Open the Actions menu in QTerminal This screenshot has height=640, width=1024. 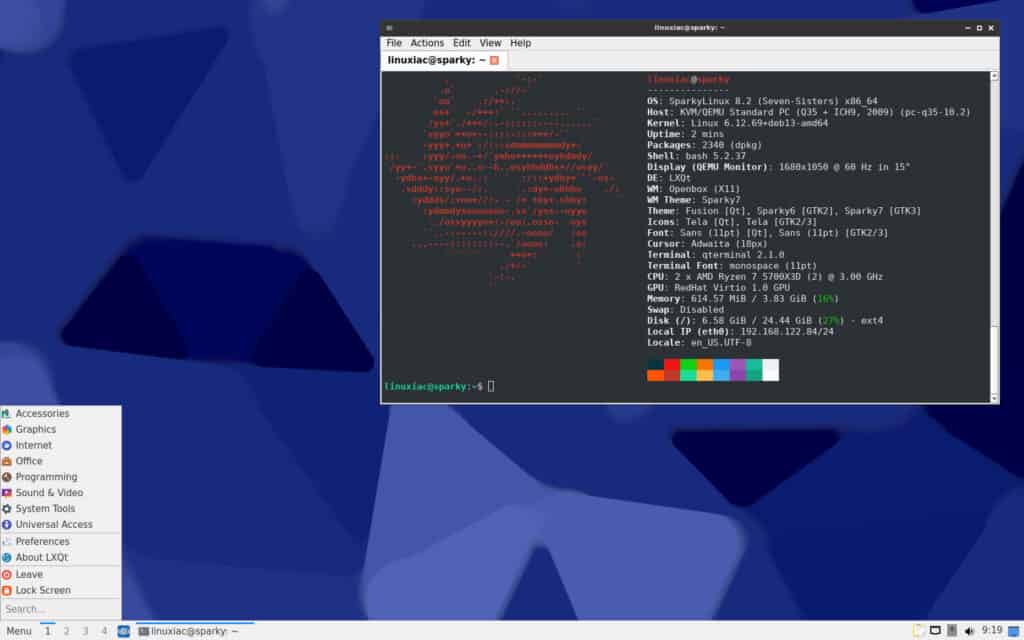pyautogui.click(x=427, y=43)
